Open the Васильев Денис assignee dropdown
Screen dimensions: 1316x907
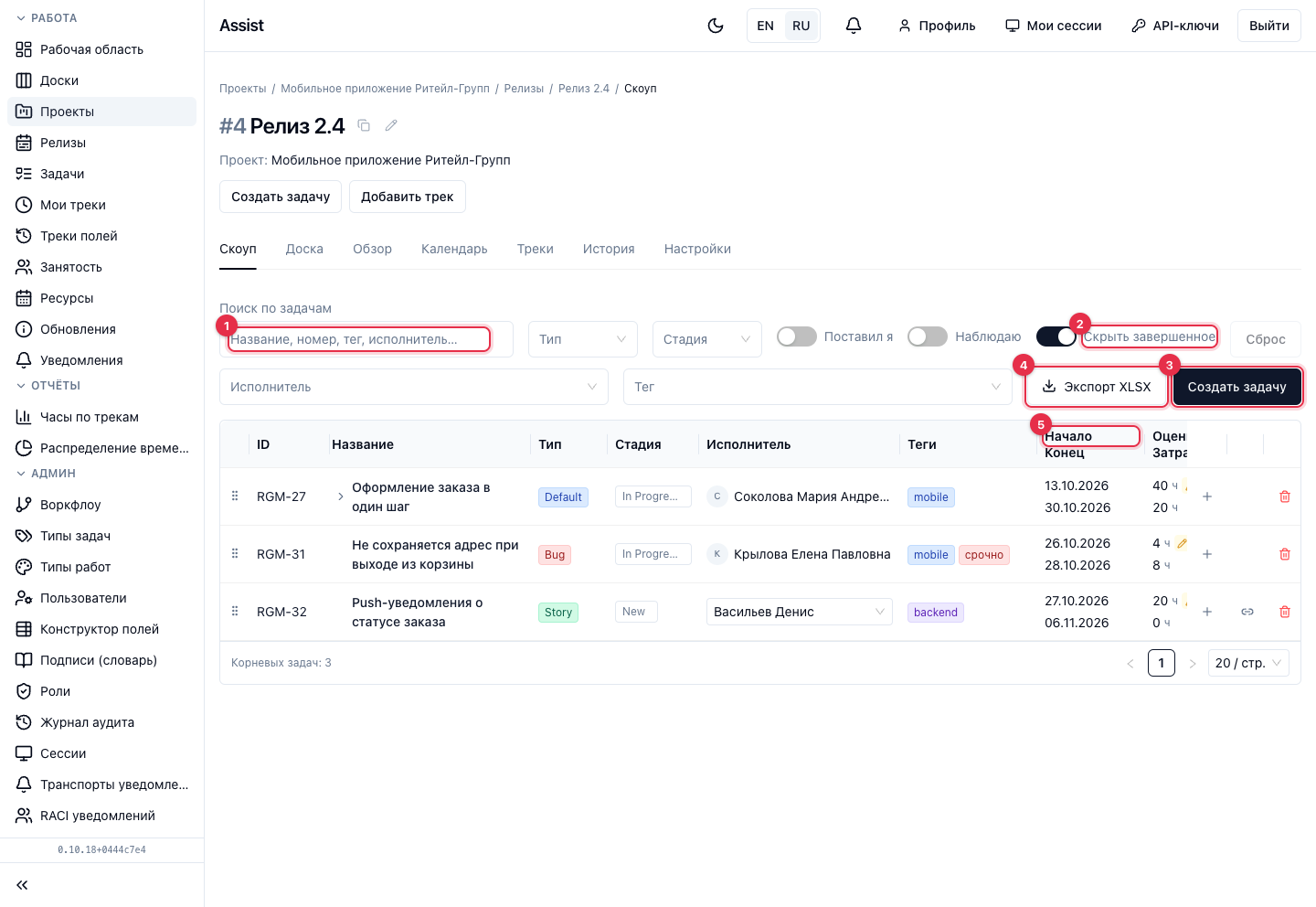pyautogui.click(x=800, y=612)
